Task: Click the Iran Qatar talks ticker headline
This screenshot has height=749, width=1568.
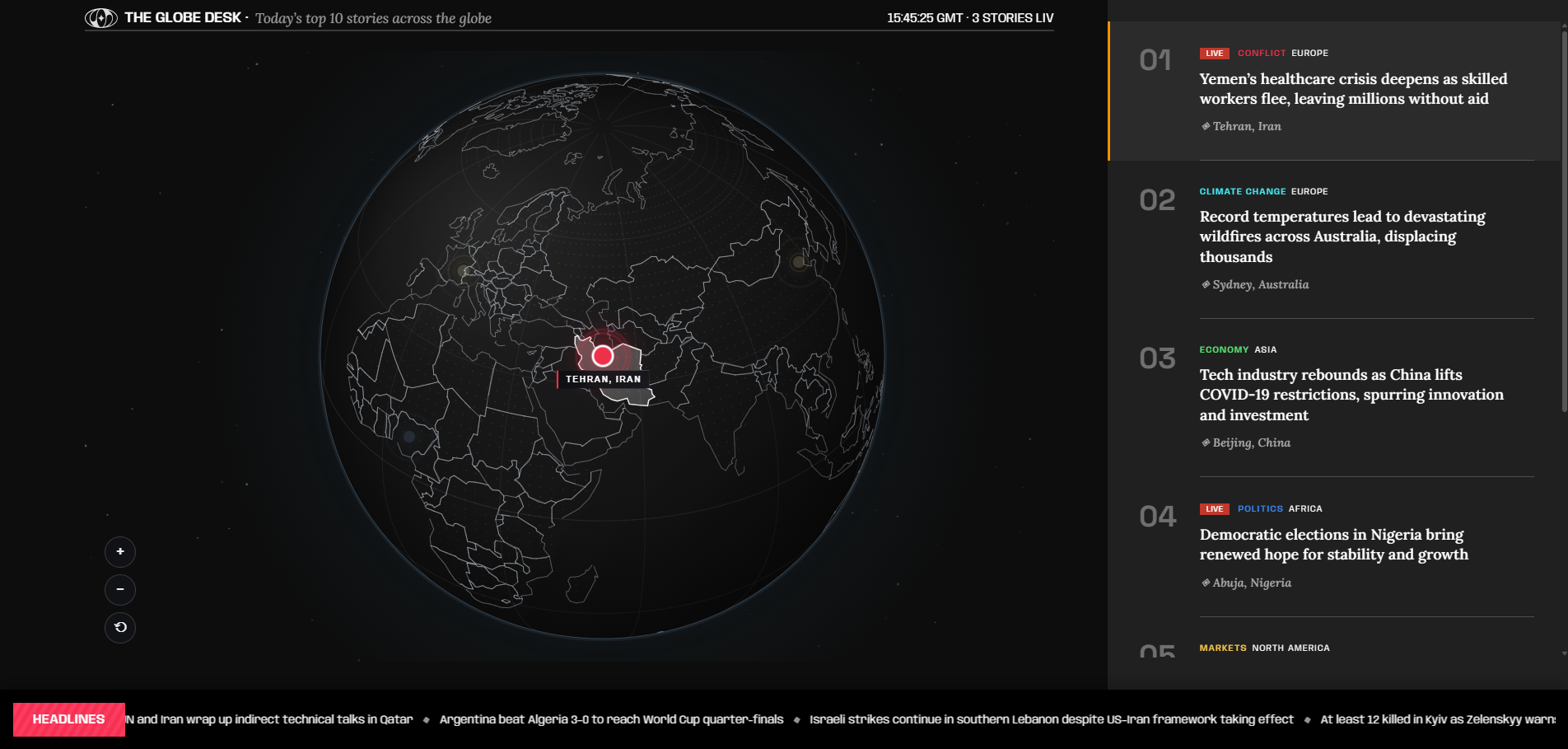Action: pyautogui.click(x=269, y=719)
